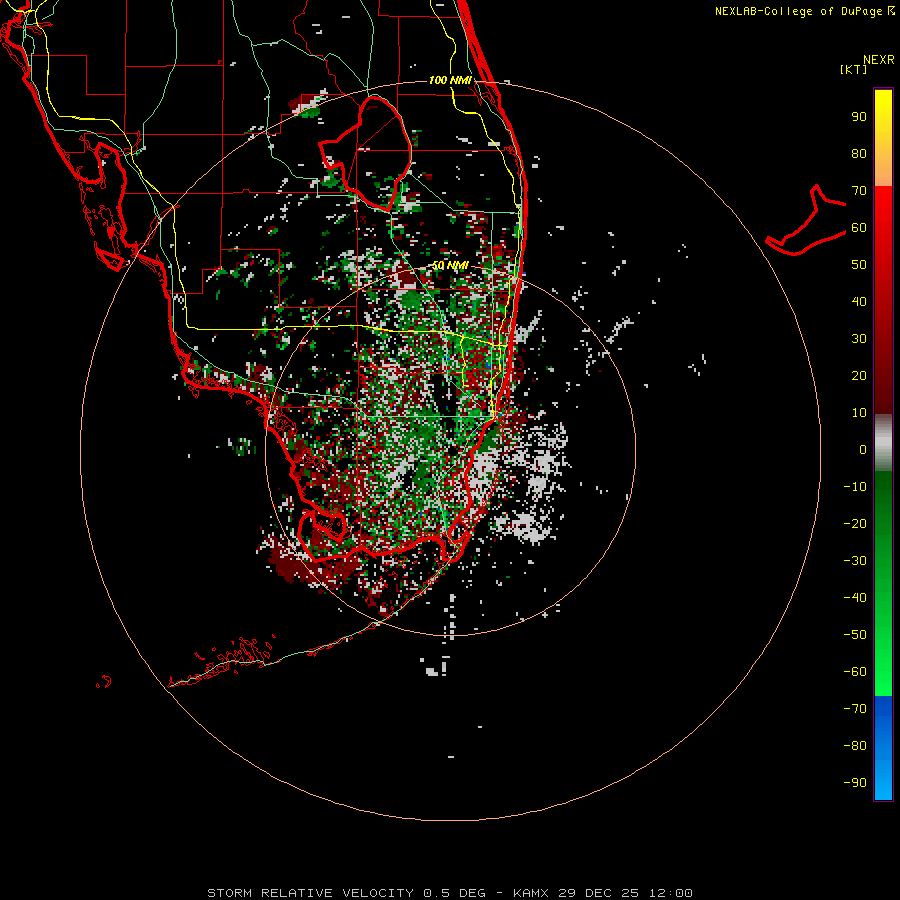The width and height of the screenshot is (900, 900).
Task: Click the NEXR product label
Action: pyautogui.click(x=879, y=60)
